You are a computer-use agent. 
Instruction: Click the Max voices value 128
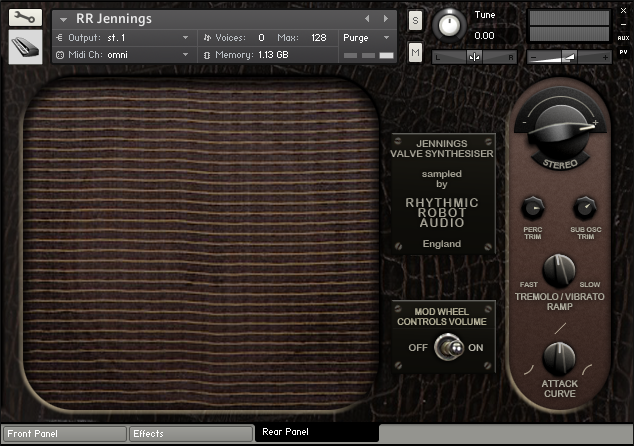tap(319, 38)
